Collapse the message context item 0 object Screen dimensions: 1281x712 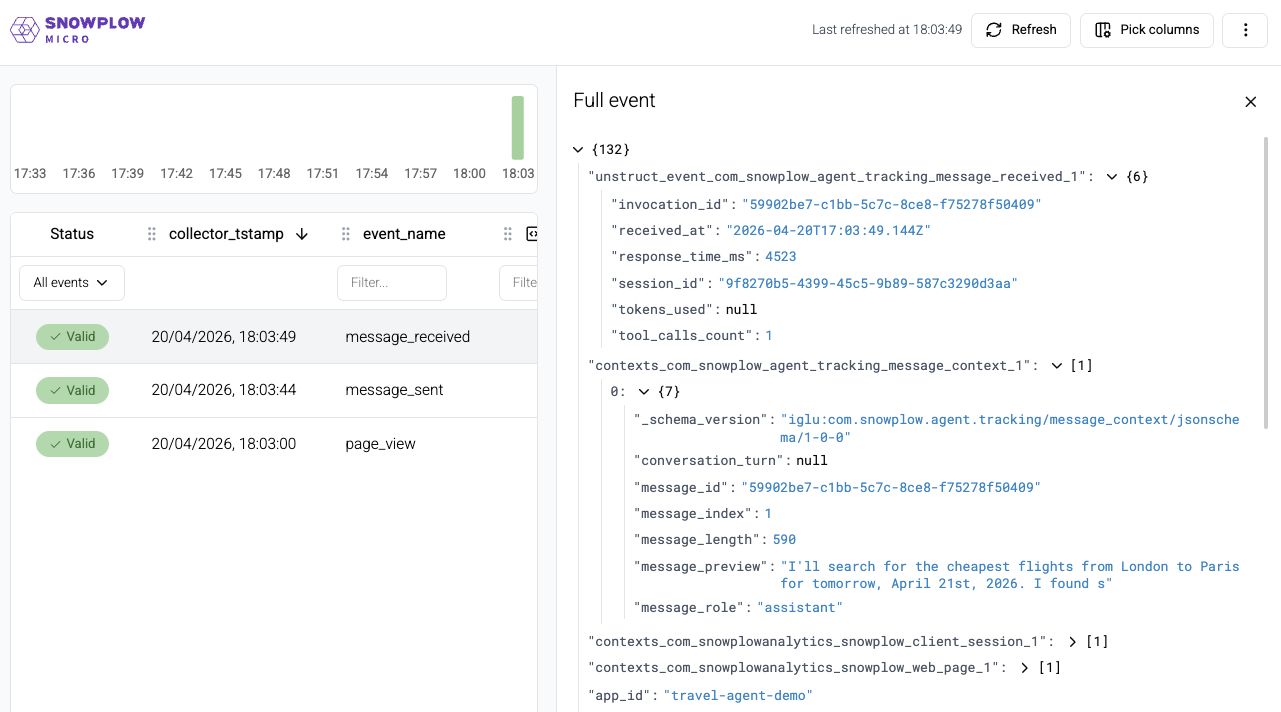pos(644,392)
